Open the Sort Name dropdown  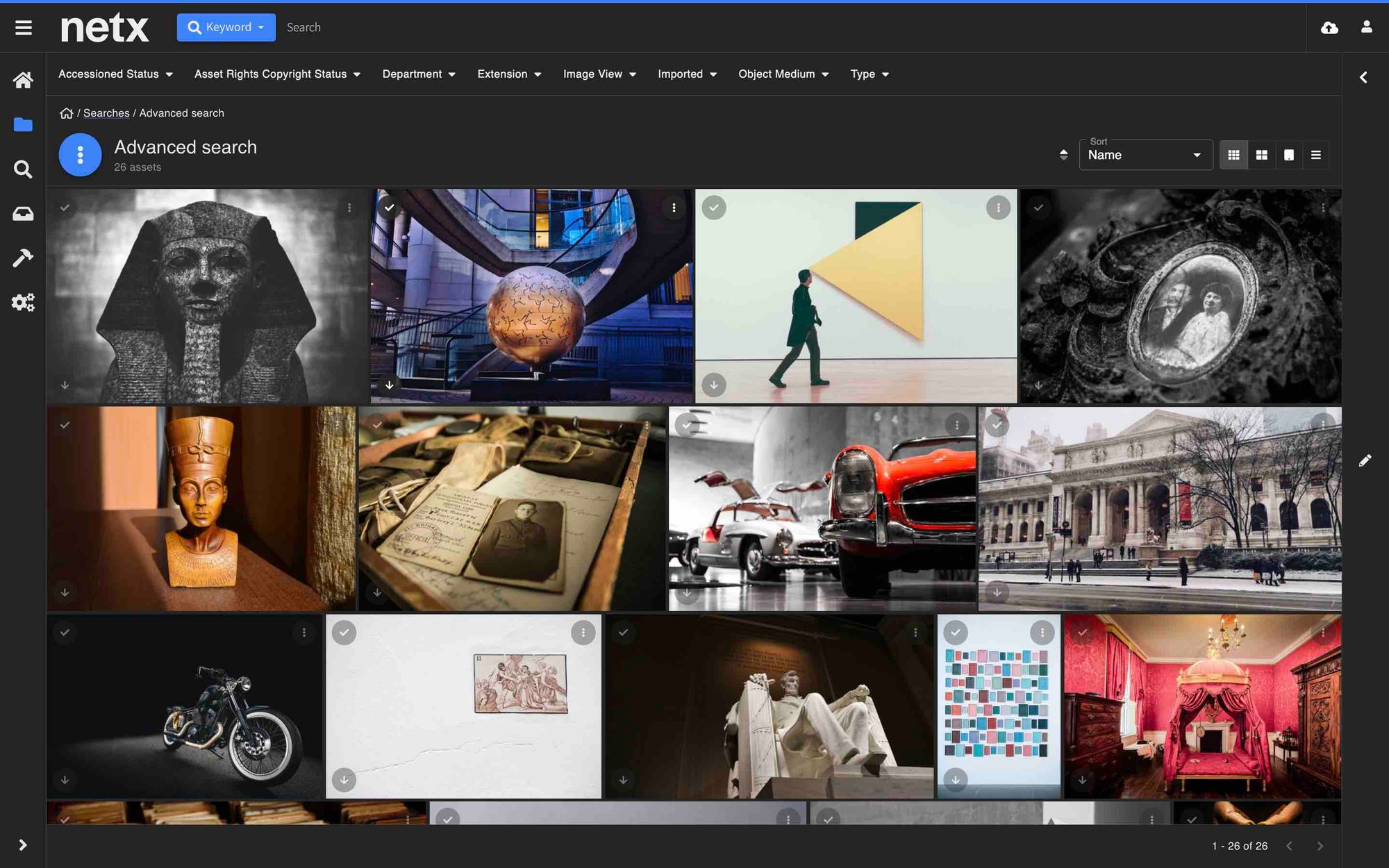click(1145, 155)
